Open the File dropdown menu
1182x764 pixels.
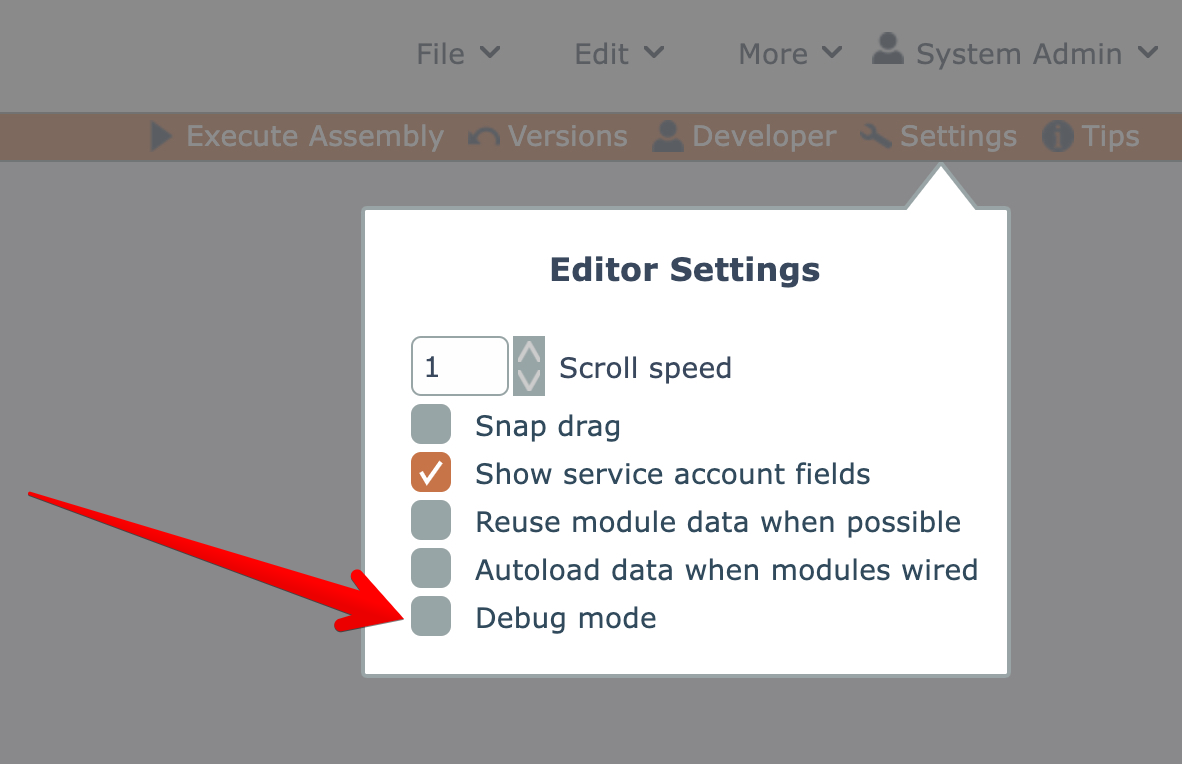pyautogui.click(x=458, y=53)
